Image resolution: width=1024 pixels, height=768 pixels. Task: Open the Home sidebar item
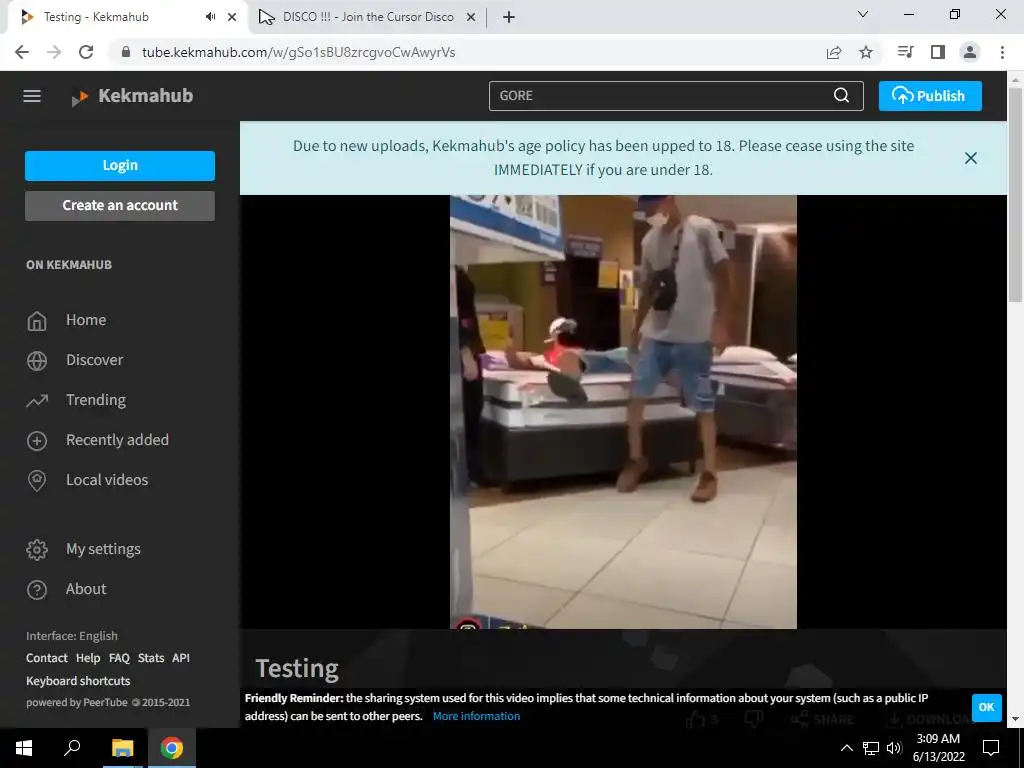[x=86, y=320]
